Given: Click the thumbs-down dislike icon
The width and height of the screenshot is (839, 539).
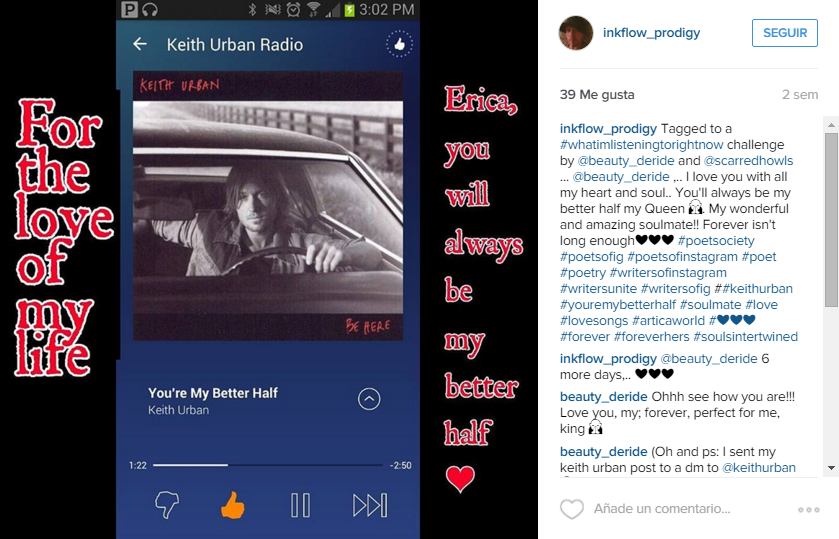Looking at the screenshot, I should click(x=166, y=505).
